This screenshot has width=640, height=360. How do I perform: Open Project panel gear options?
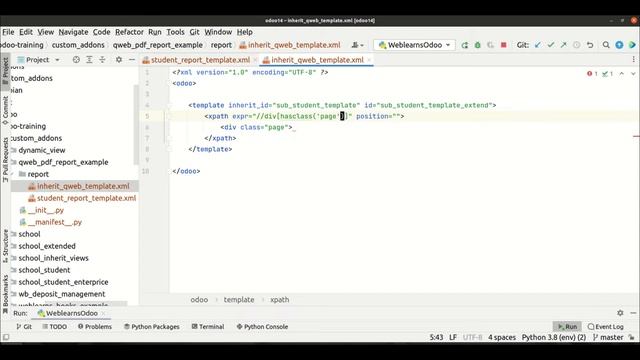pos(119,60)
